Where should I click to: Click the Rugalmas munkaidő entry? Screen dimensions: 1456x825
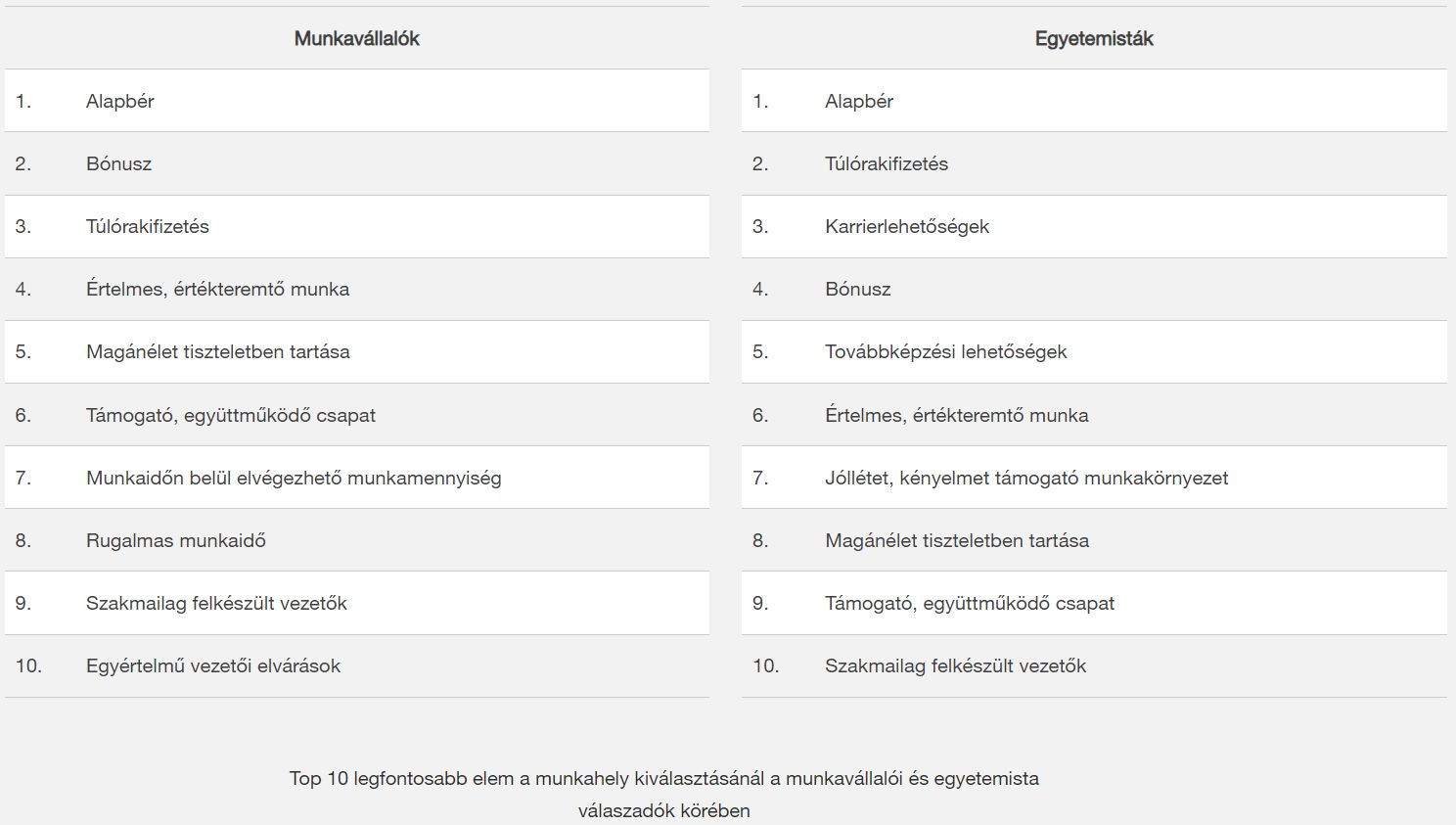[x=175, y=540]
